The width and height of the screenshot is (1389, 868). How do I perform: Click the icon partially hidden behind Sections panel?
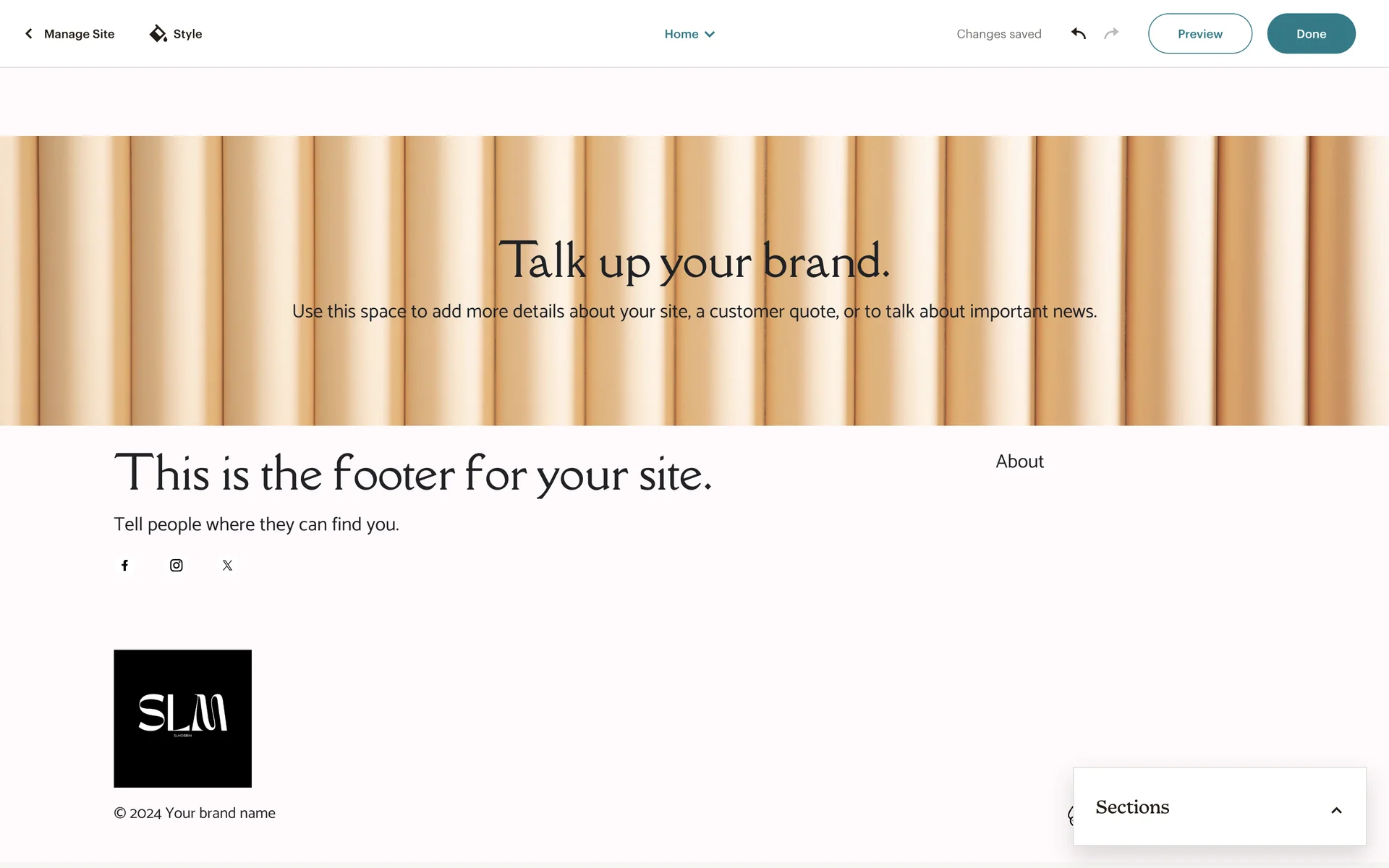(x=1070, y=816)
